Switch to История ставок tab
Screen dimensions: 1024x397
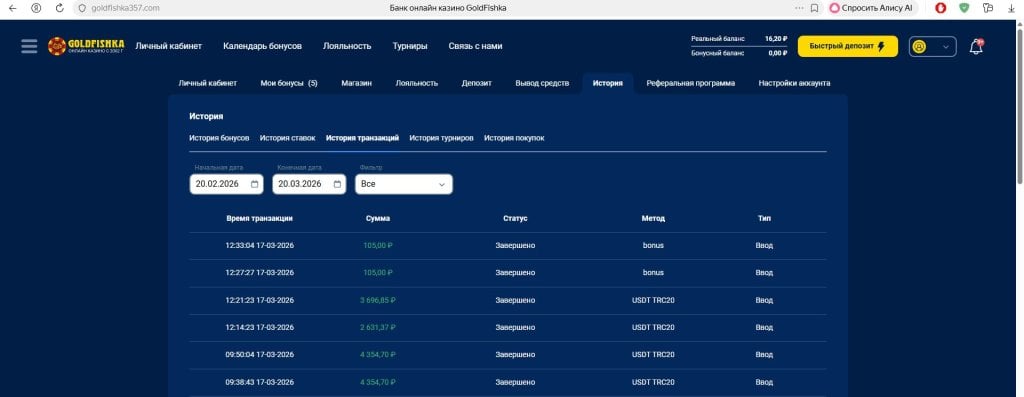pos(287,138)
